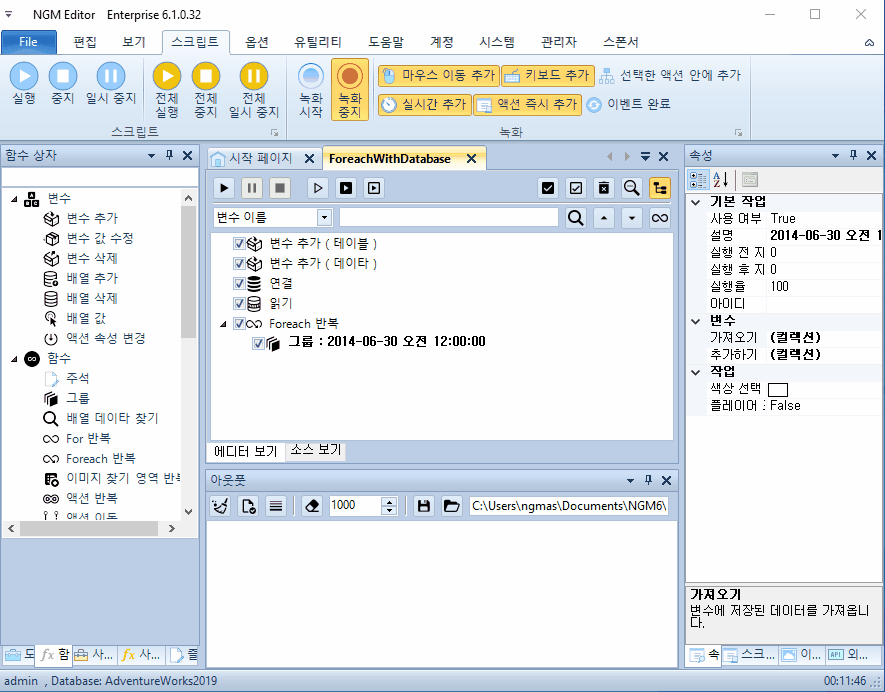Select 배열 추가 in function box
Image resolution: width=885 pixels, height=692 pixels.
pyautogui.click(x=92, y=278)
